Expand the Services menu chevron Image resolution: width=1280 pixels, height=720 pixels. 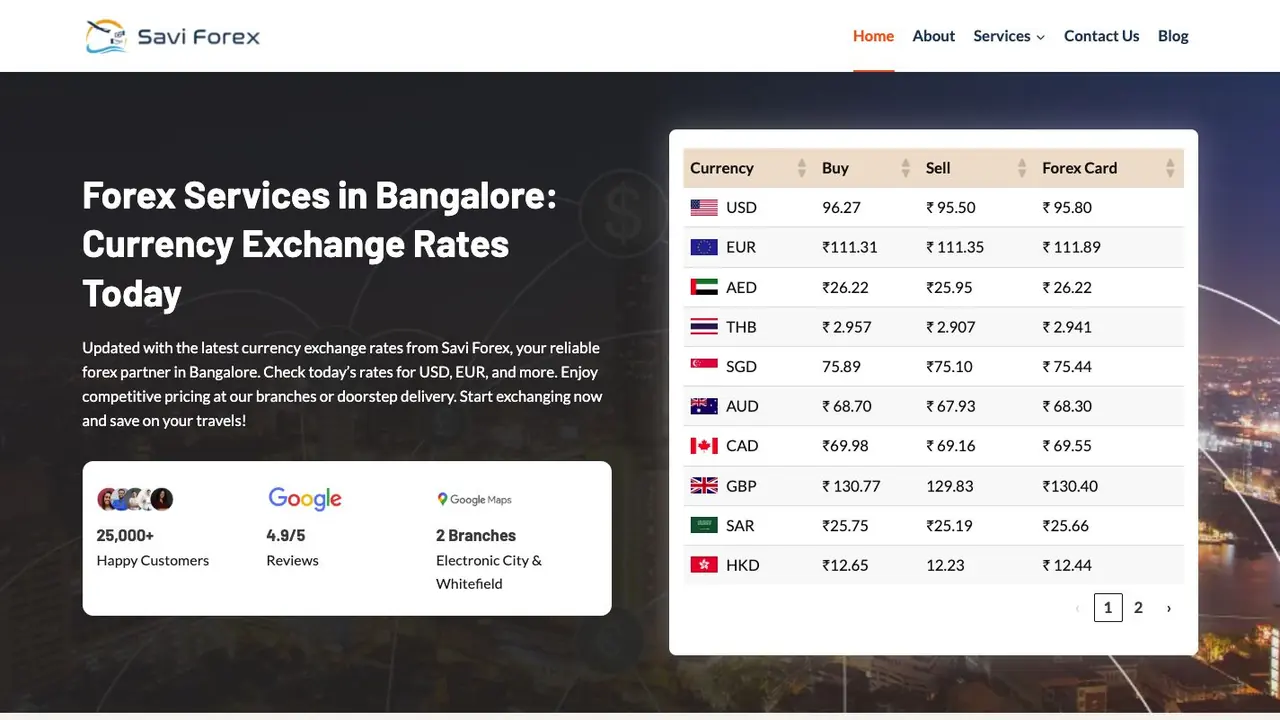(x=1040, y=37)
